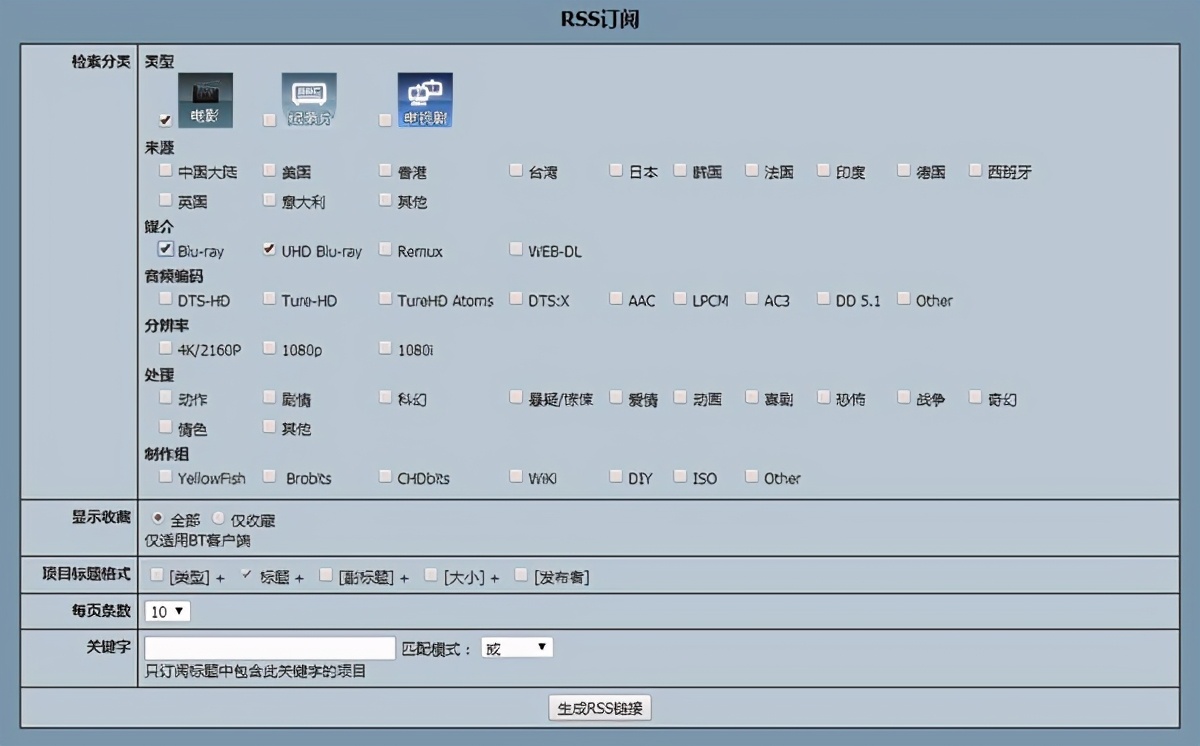Image resolution: width=1200 pixels, height=746 pixels.
Task: Enable the Remux media option
Action: pos(384,248)
